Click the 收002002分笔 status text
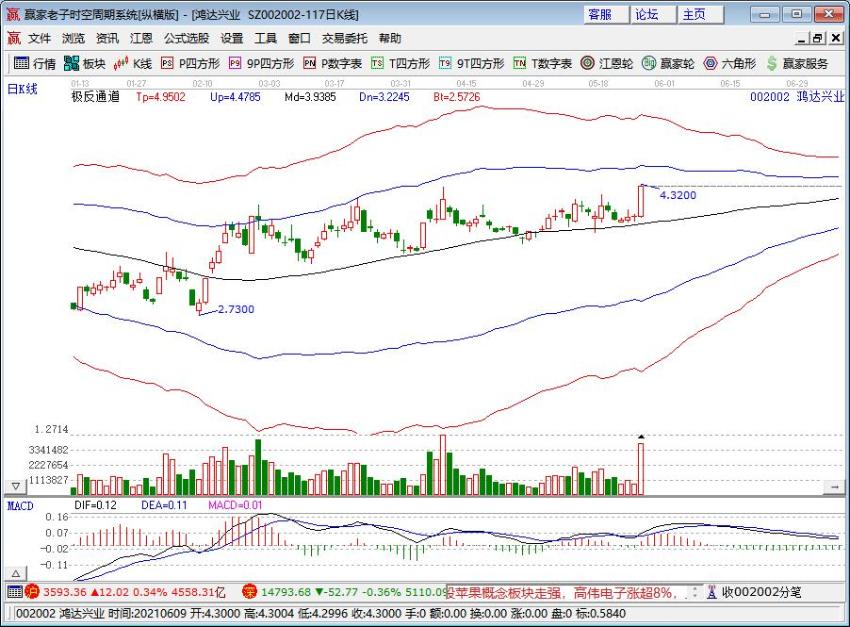850x627 pixels. click(x=762, y=592)
